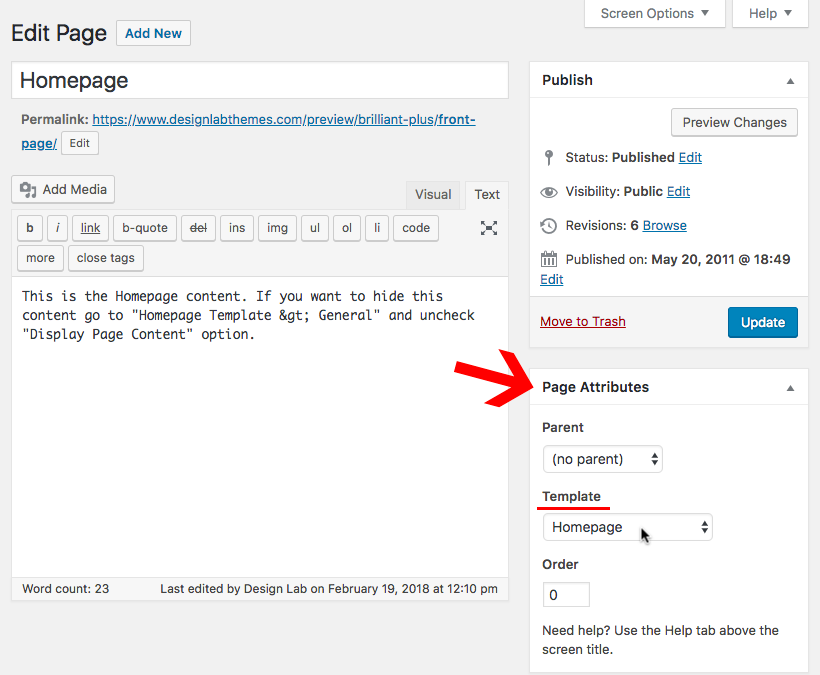The width and height of the screenshot is (820, 675).
Task: Switch to the Visual editor tab
Action: tap(433, 195)
